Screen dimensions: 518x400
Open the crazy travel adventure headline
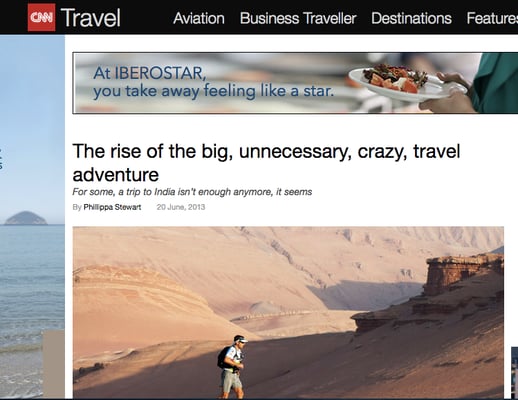[x=266, y=163]
